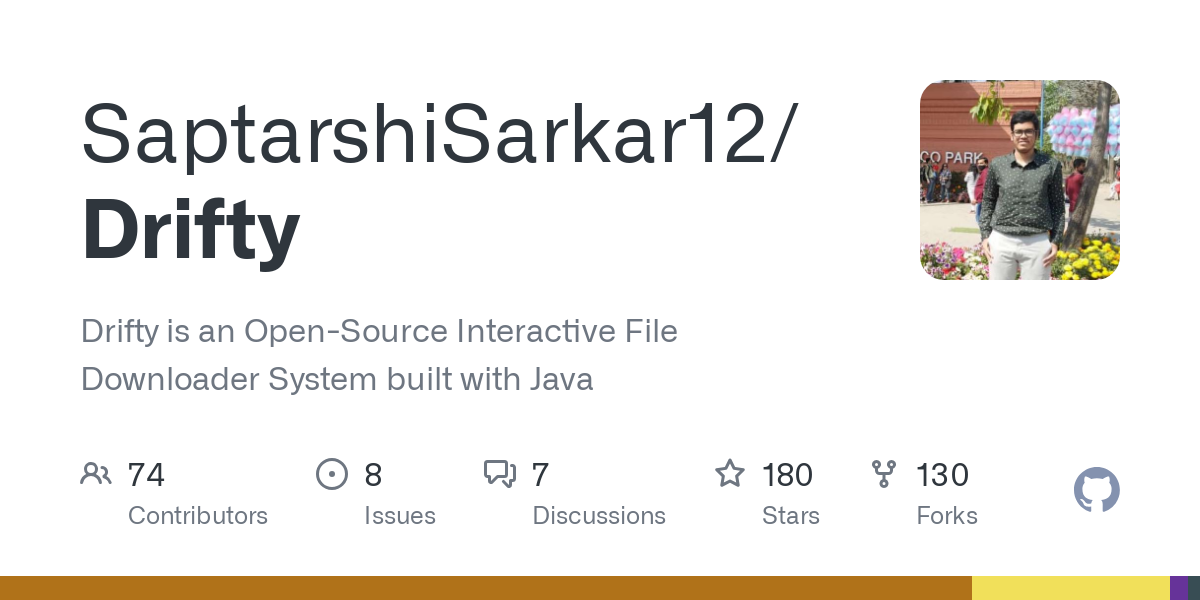Click the Drifty description text
The image size is (1200, 600).
[x=379, y=355]
